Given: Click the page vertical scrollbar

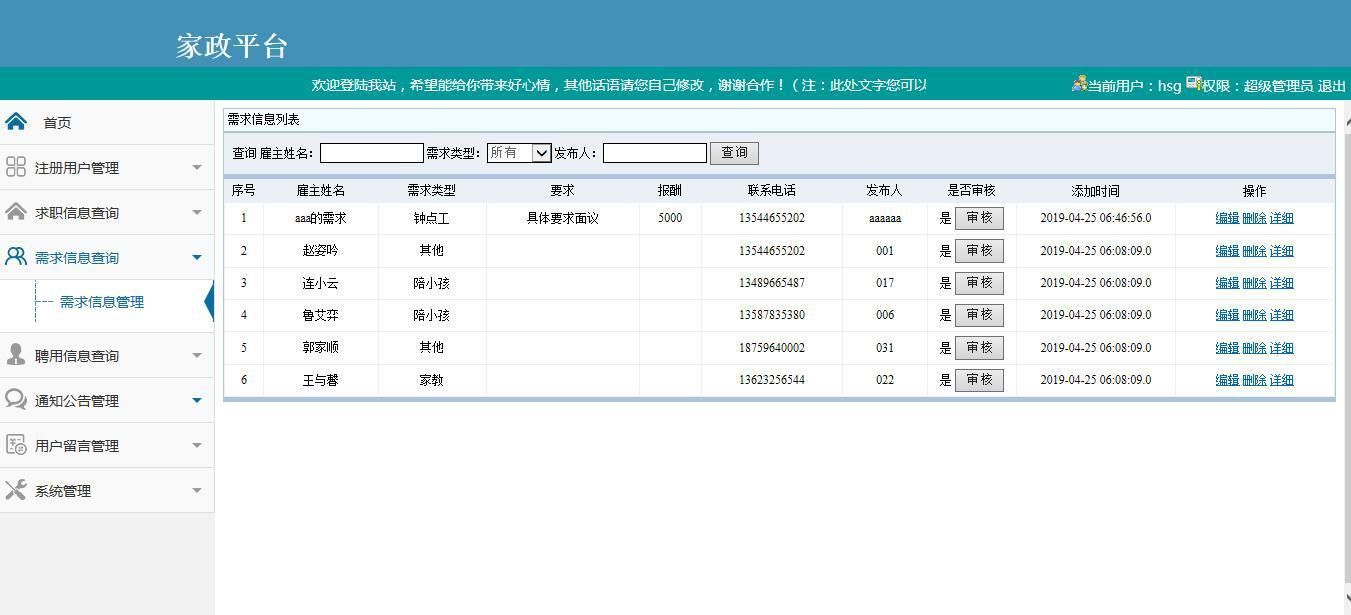Looking at the screenshot, I should click(1345, 357).
